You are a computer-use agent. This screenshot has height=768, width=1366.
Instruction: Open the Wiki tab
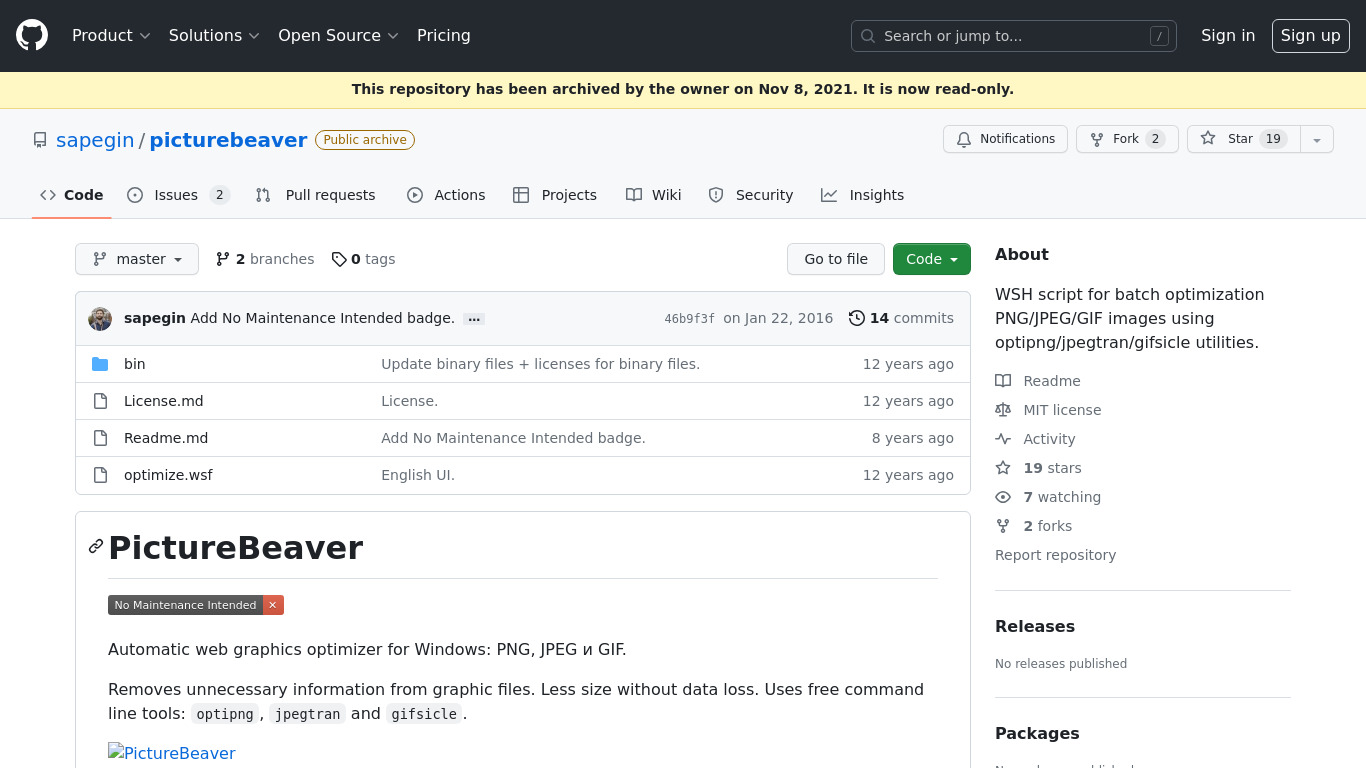pos(654,195)
